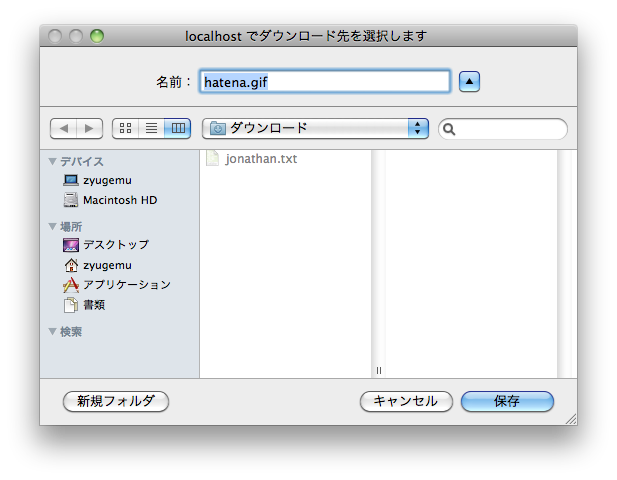Screen dimensions: 617x480
Task: Click the アプリケーション applications icon
Action: click(71, 285)
